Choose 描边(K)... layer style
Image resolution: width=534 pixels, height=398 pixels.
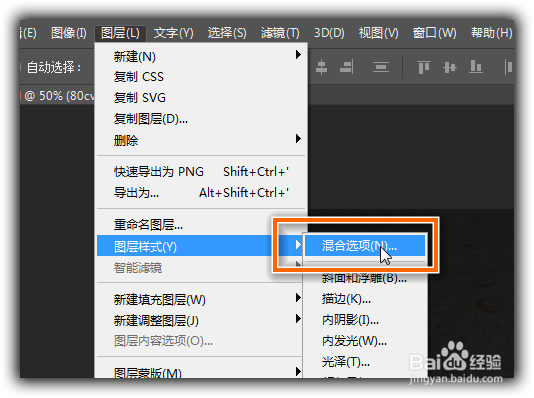[x=365, y=299]
